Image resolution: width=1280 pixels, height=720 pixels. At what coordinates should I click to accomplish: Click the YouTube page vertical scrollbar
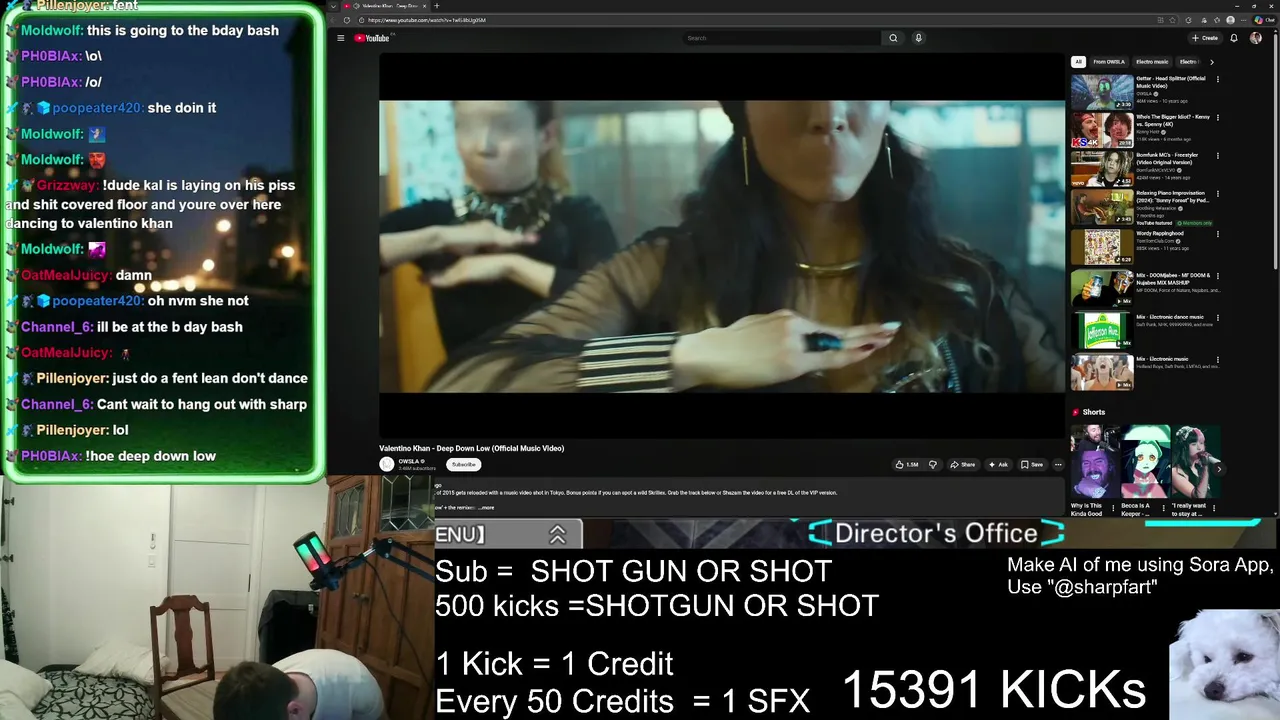coord(1276,150)
